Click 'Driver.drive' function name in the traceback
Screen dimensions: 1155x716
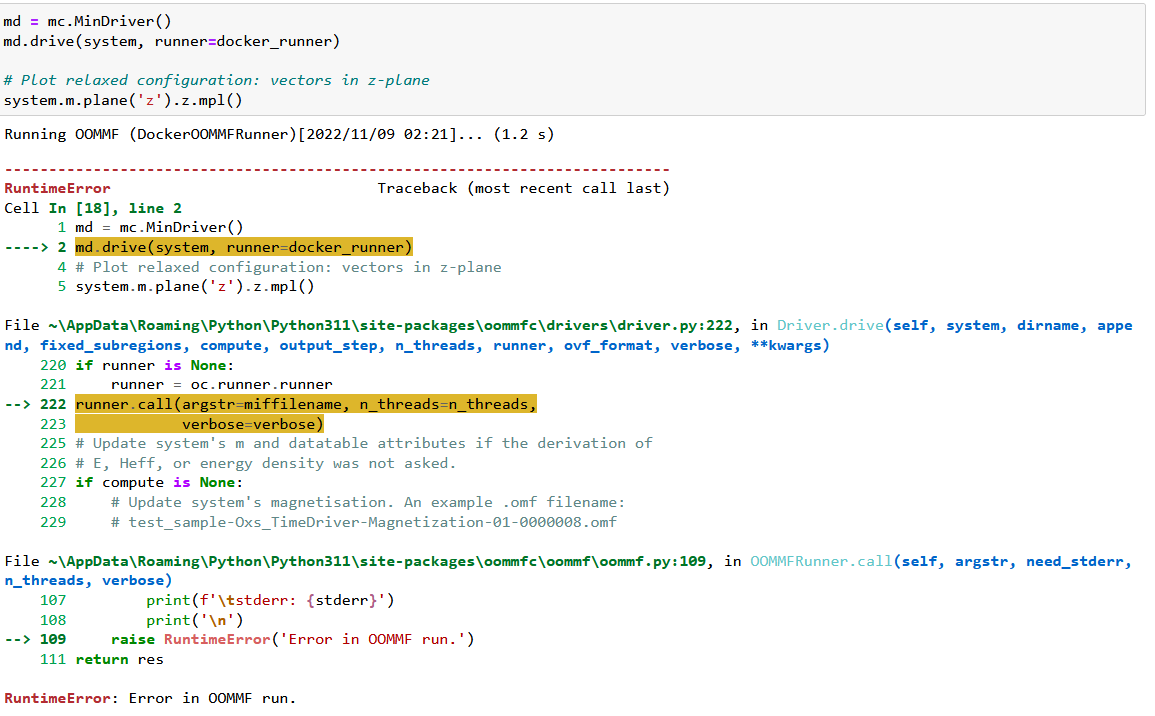point(830,325)
